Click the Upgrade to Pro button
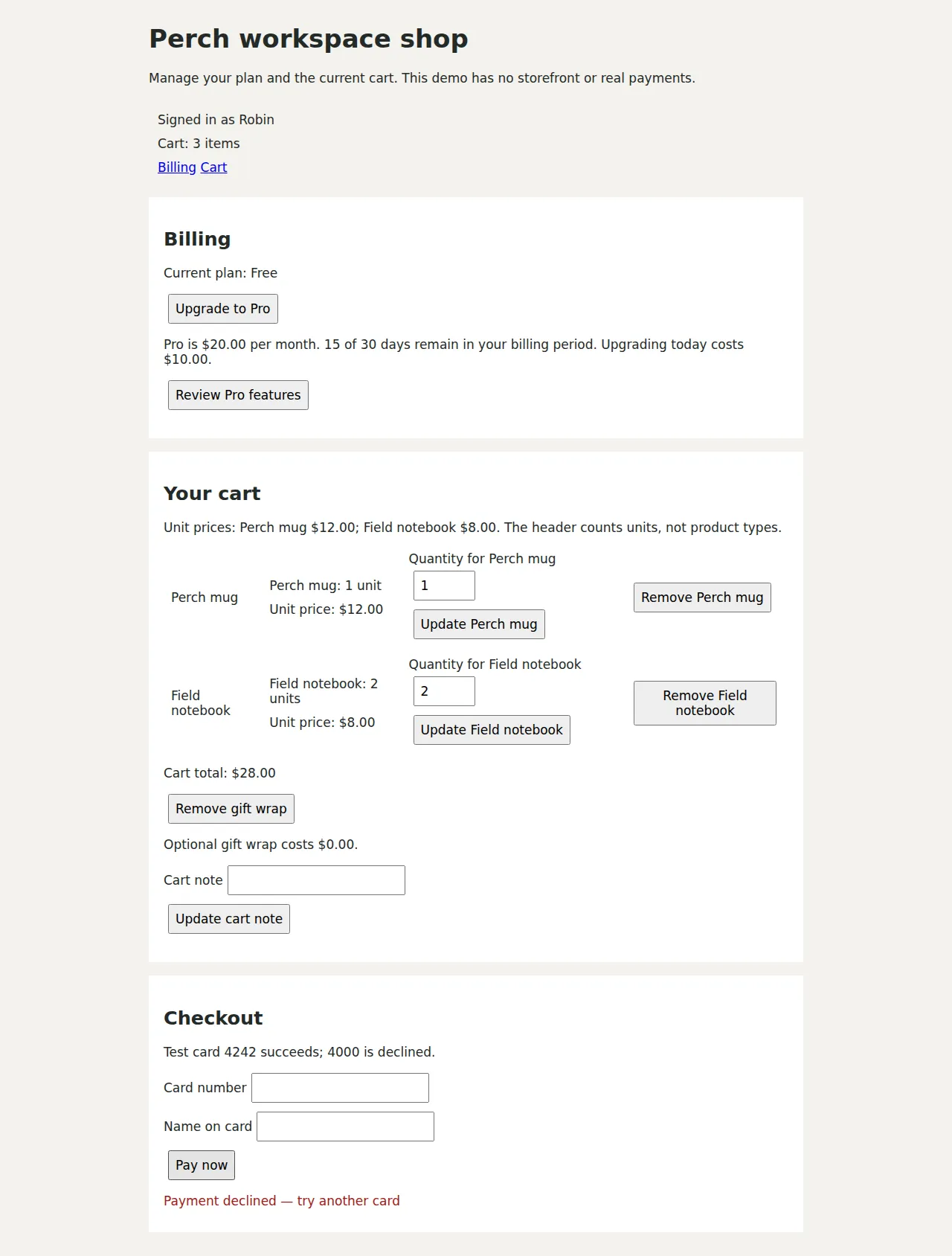 tap(223, 309)
